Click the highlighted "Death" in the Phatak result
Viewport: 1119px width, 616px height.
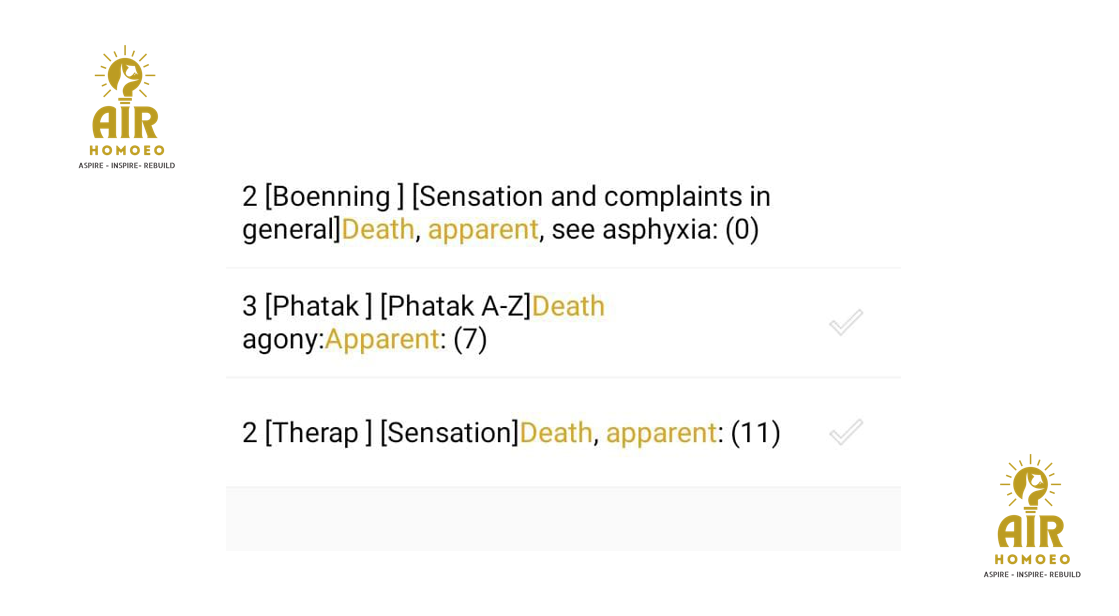[x=568, y=306]
